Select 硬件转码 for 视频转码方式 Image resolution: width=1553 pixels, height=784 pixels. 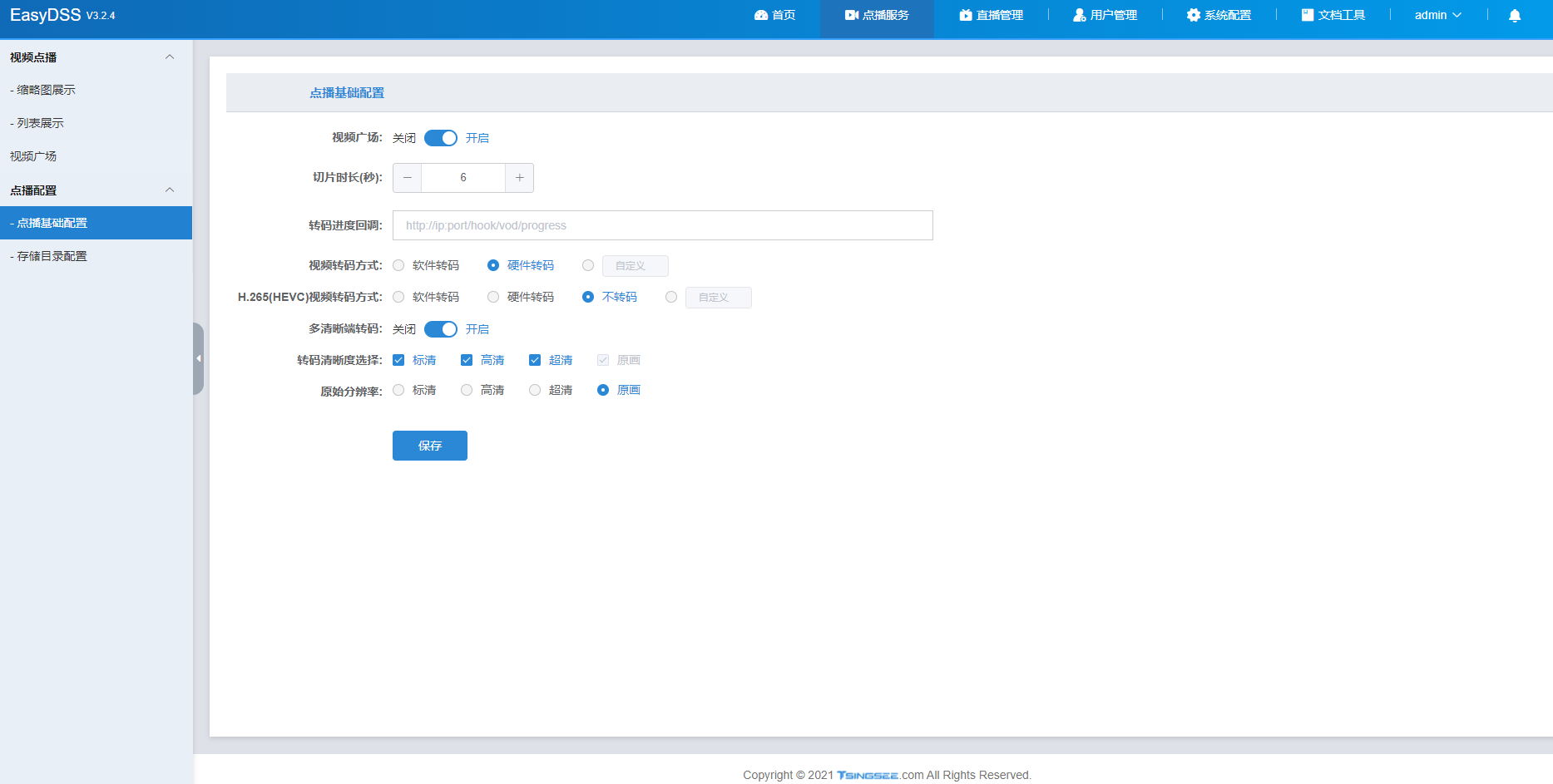pos(493,265)
